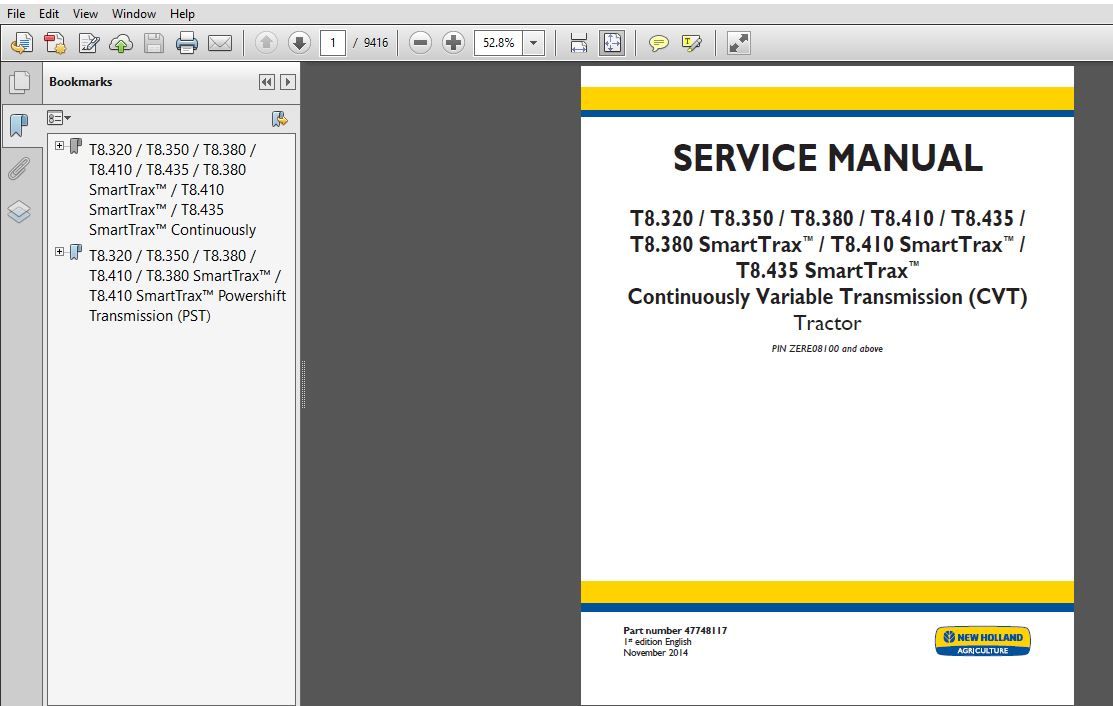Select the Sticky Note comment tool
The height and width of the screenshot is (706, 1113).
[x=657, y=42]
